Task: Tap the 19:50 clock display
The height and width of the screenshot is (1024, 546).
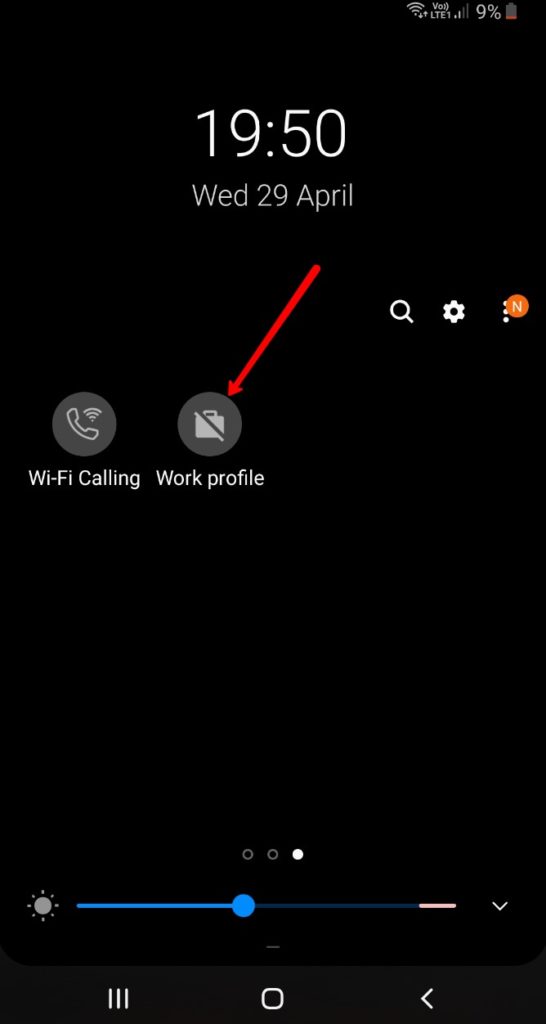Action: (x=271, y=133)
